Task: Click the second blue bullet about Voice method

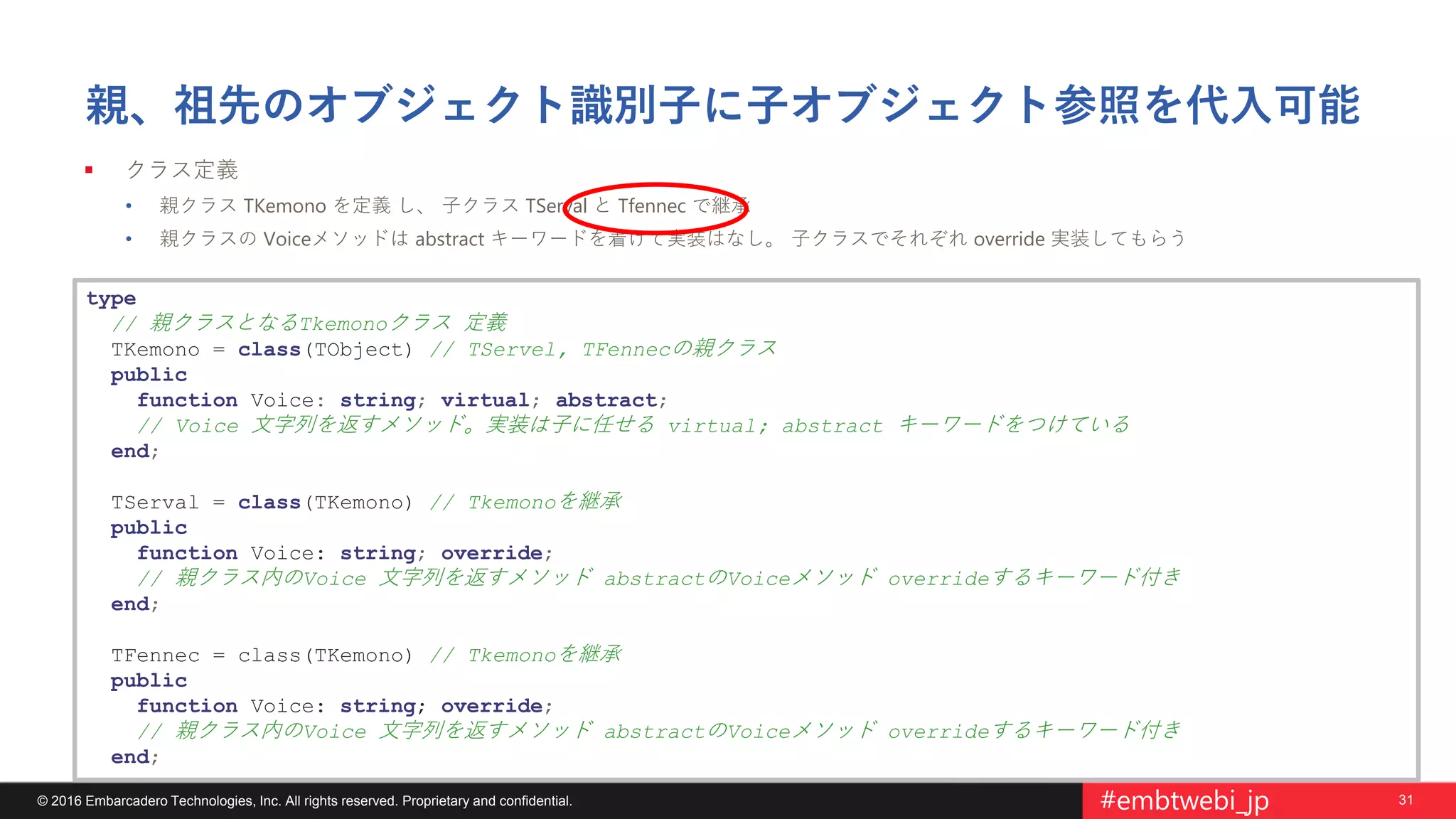Action: point(129,239)
